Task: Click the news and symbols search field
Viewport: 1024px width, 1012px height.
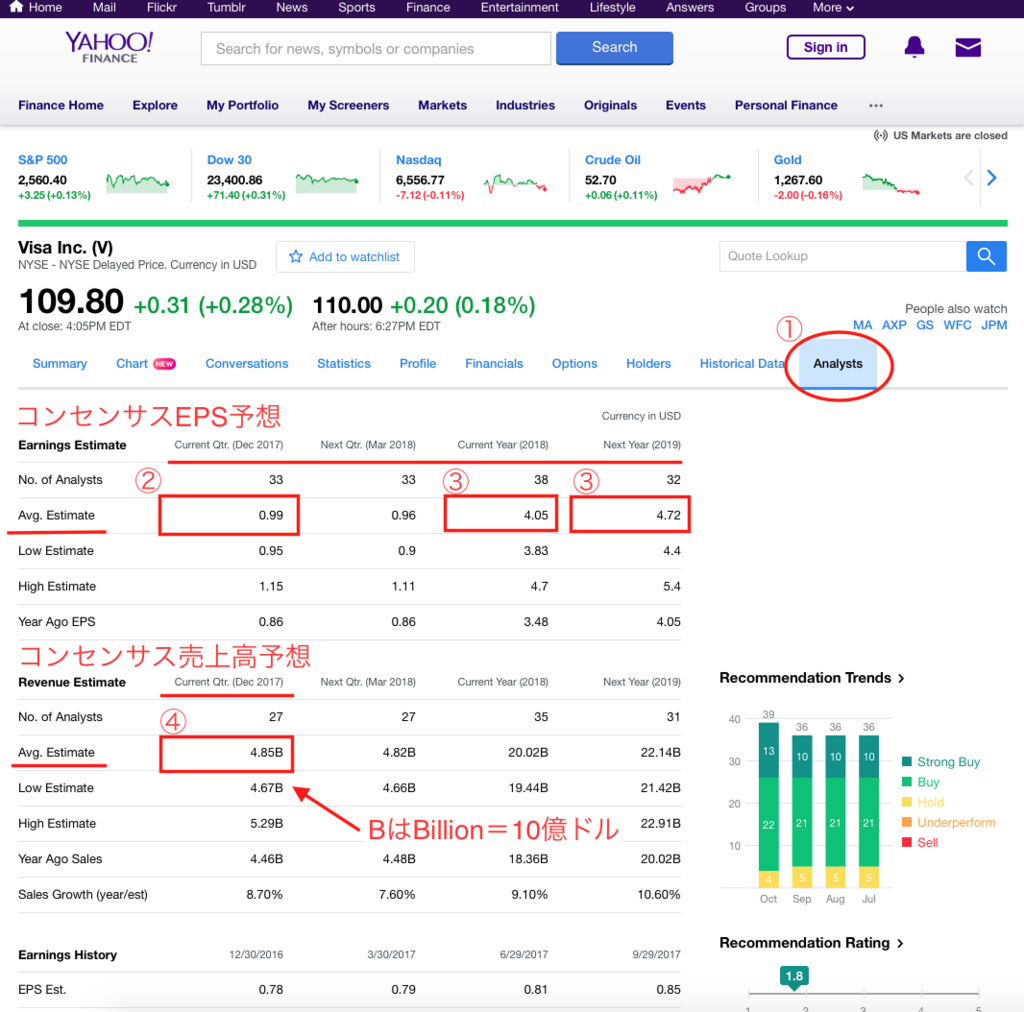Action: click(376, 48)
